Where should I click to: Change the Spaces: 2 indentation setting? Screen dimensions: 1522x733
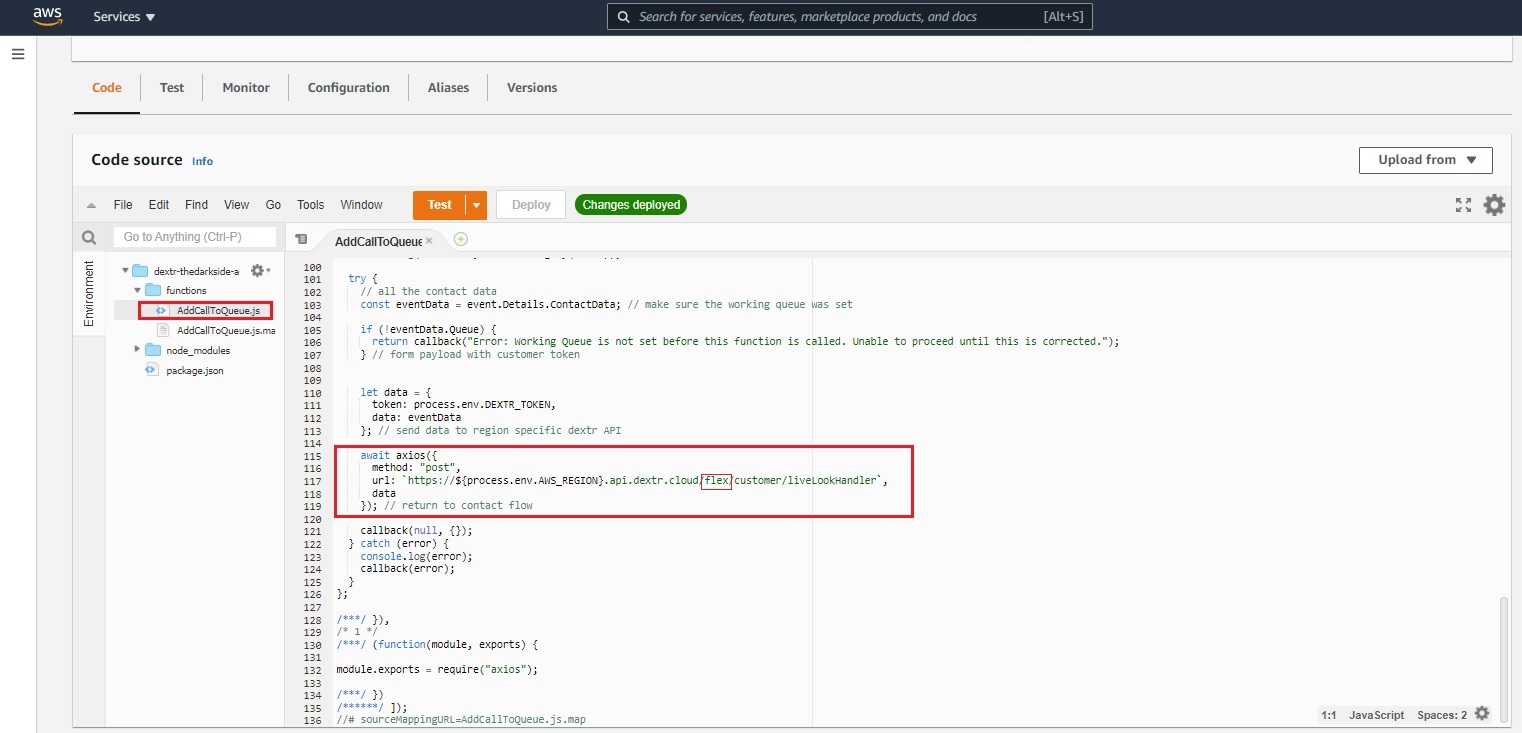(1442, 715)
